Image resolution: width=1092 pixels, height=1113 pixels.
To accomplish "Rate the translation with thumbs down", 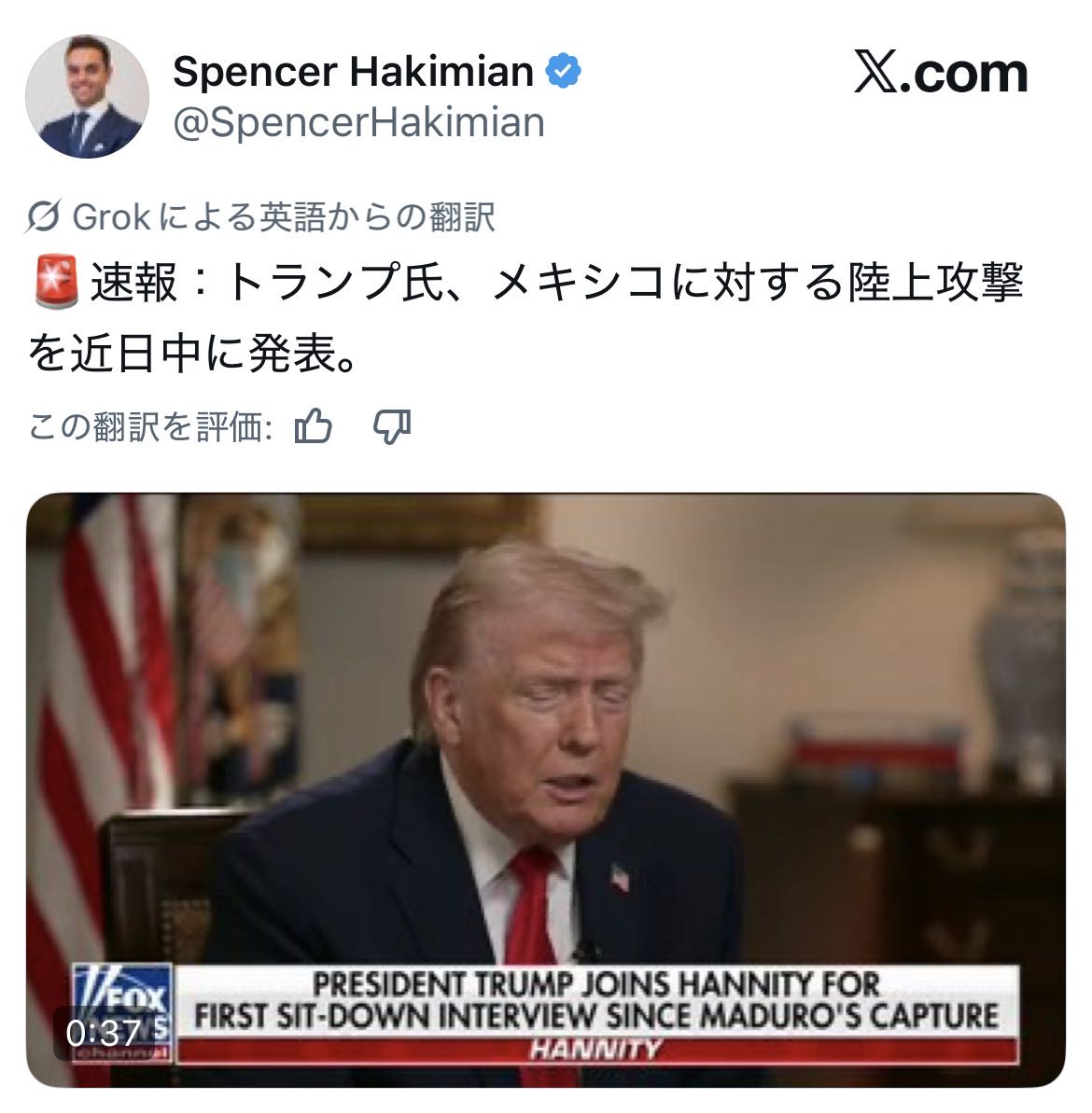I will pyautogui.click(x=392, y=426).
